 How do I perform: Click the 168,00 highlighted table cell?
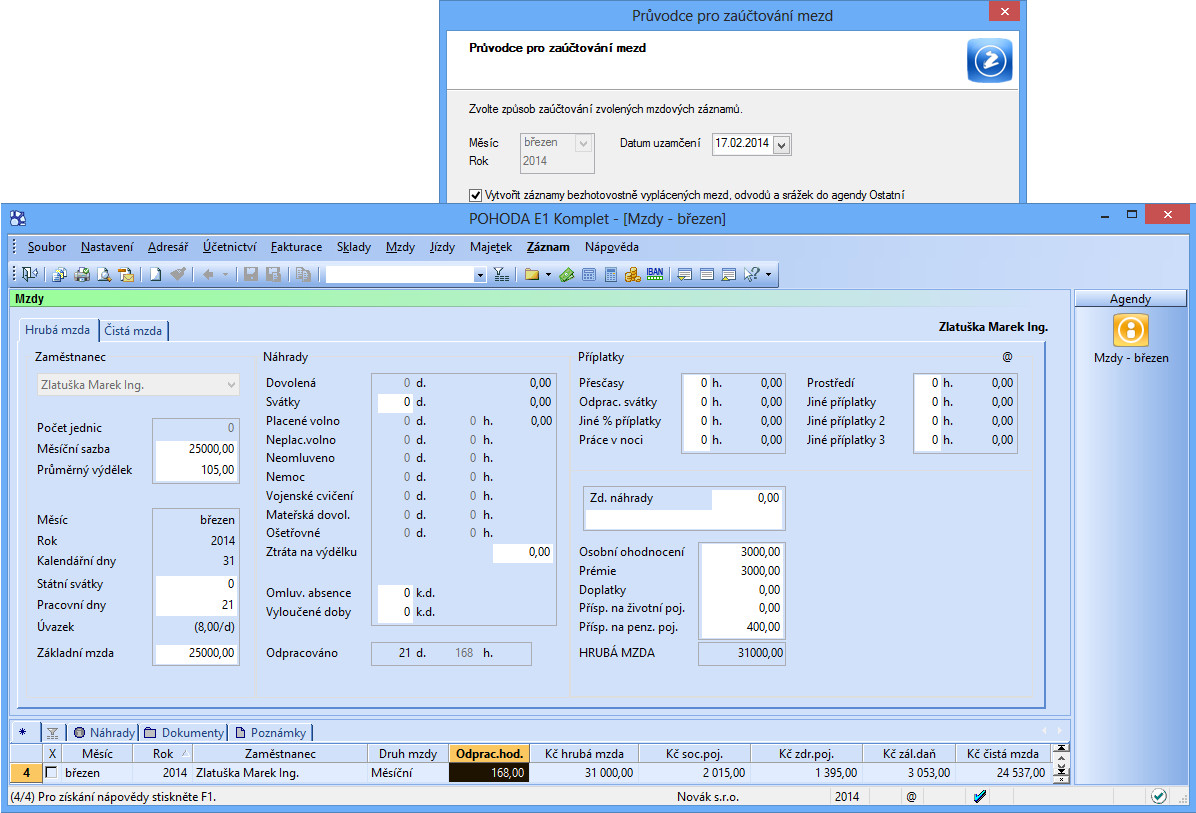point(489,773)
